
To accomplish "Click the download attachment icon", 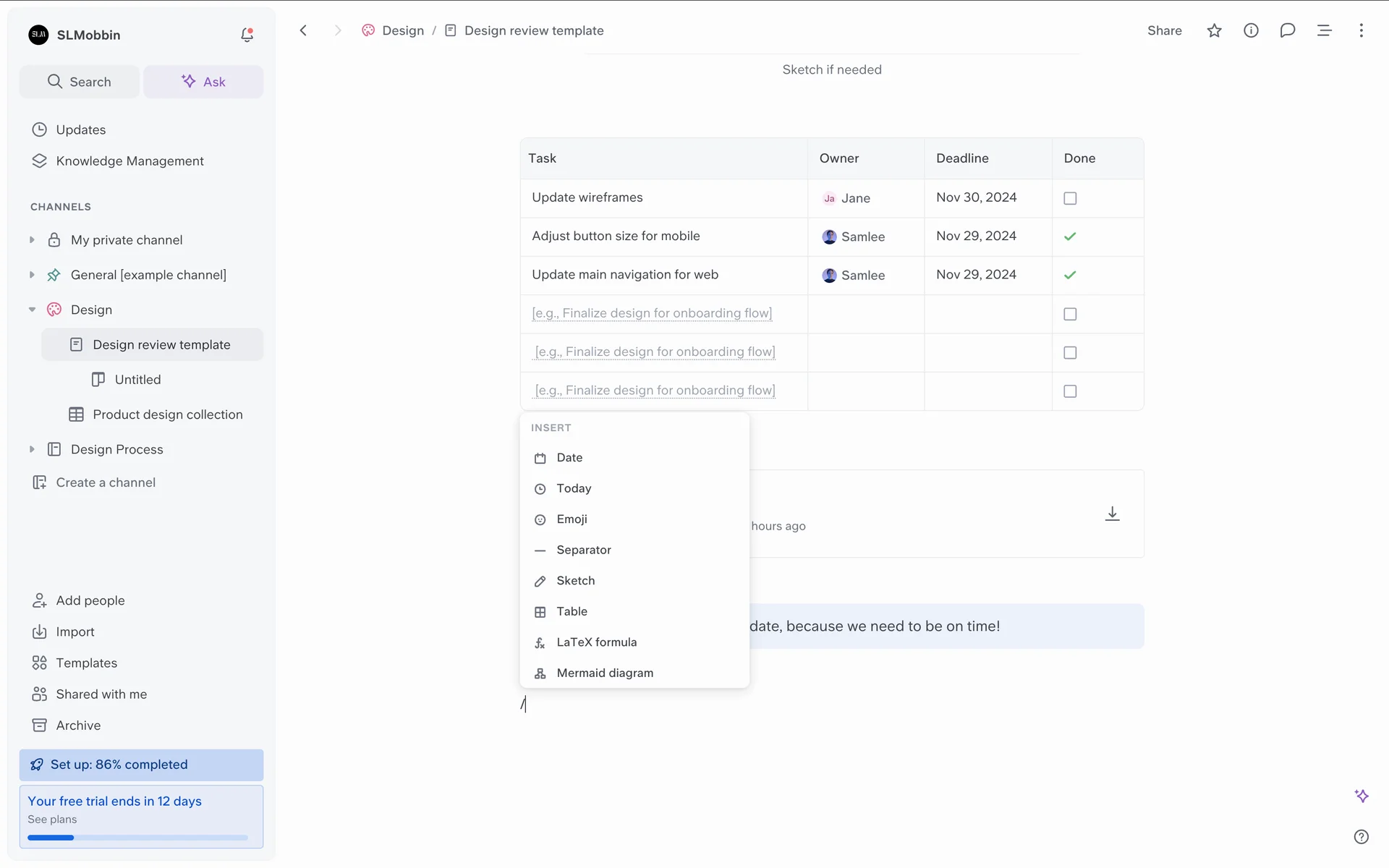I will coord(1112,514).
